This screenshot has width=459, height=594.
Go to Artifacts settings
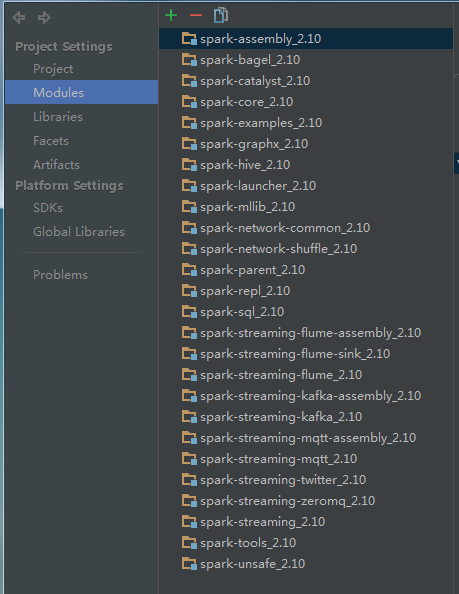(x=56, y=165)
